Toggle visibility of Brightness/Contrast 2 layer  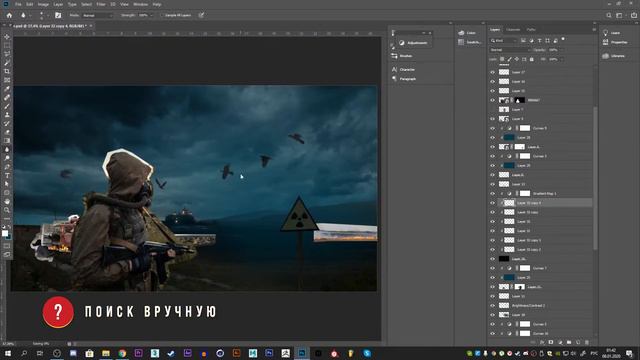(x=493, y=305)
